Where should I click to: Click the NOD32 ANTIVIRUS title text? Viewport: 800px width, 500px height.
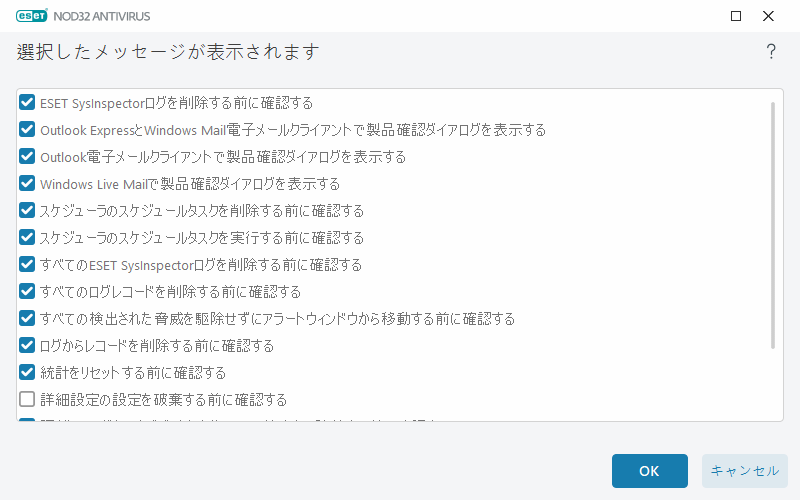tap(102, 16)
